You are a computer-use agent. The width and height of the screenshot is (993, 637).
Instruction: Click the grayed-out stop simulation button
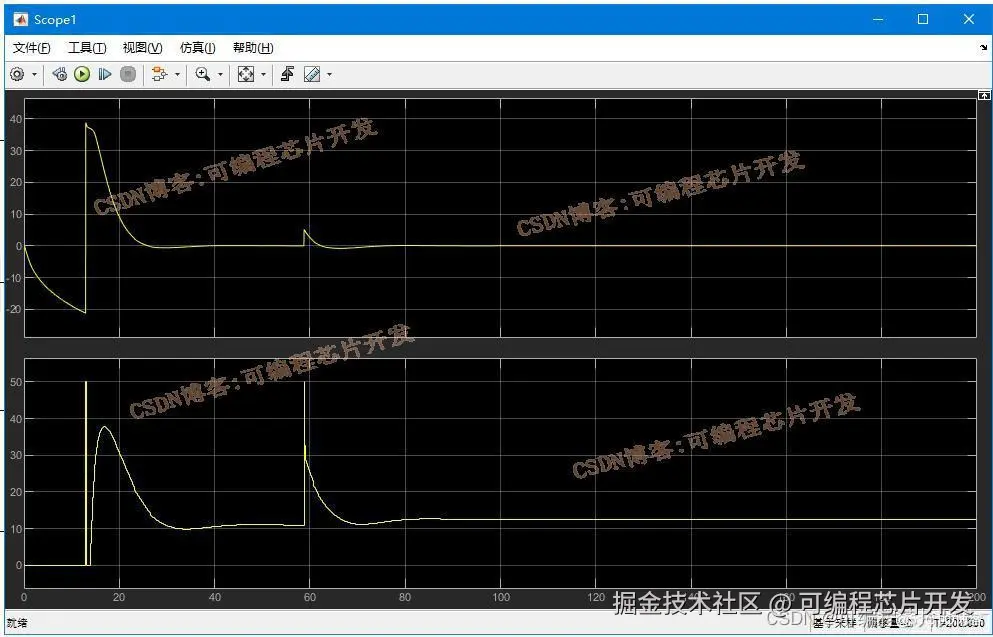tap(128, 75)
